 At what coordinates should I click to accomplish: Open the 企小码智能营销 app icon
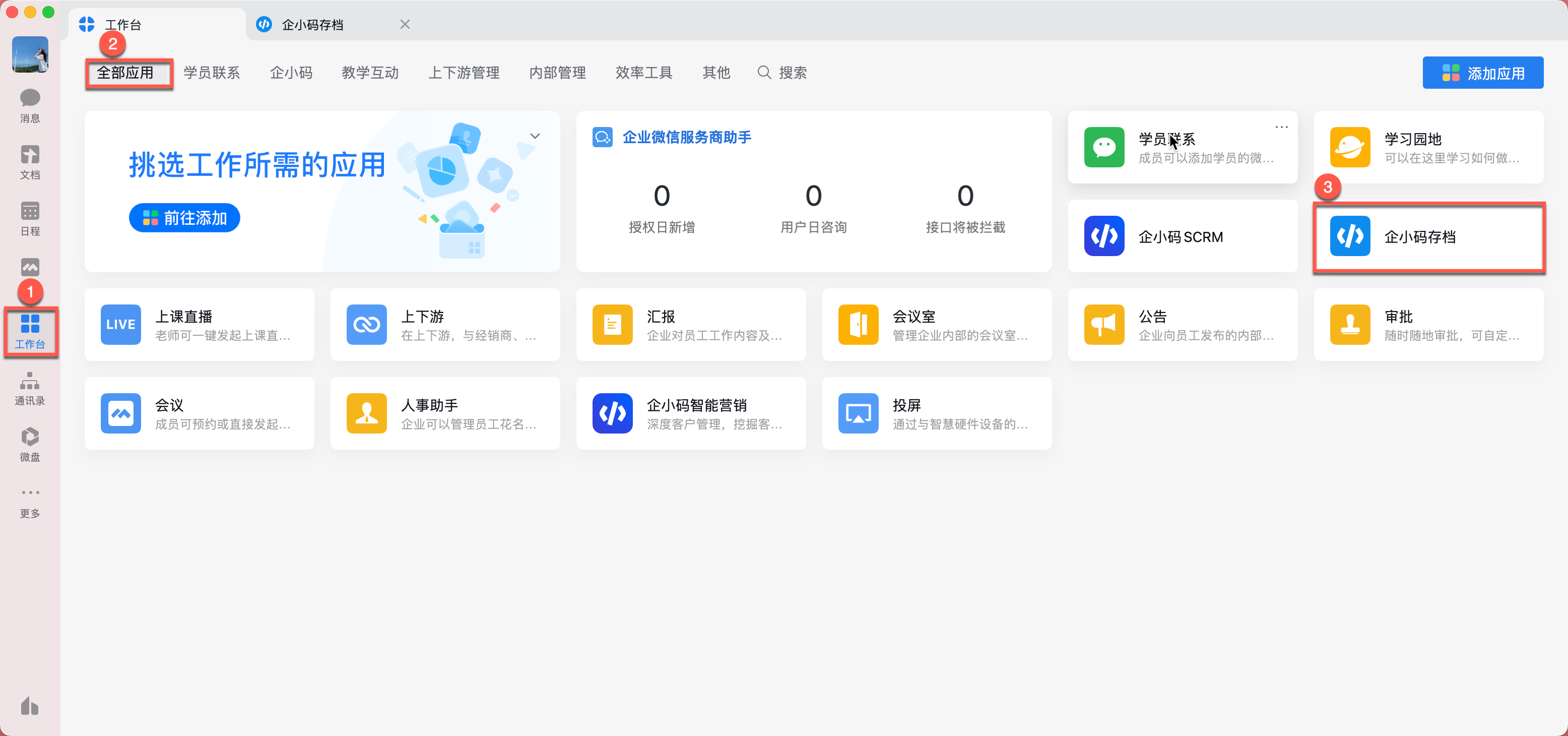(x=612, y=413)
